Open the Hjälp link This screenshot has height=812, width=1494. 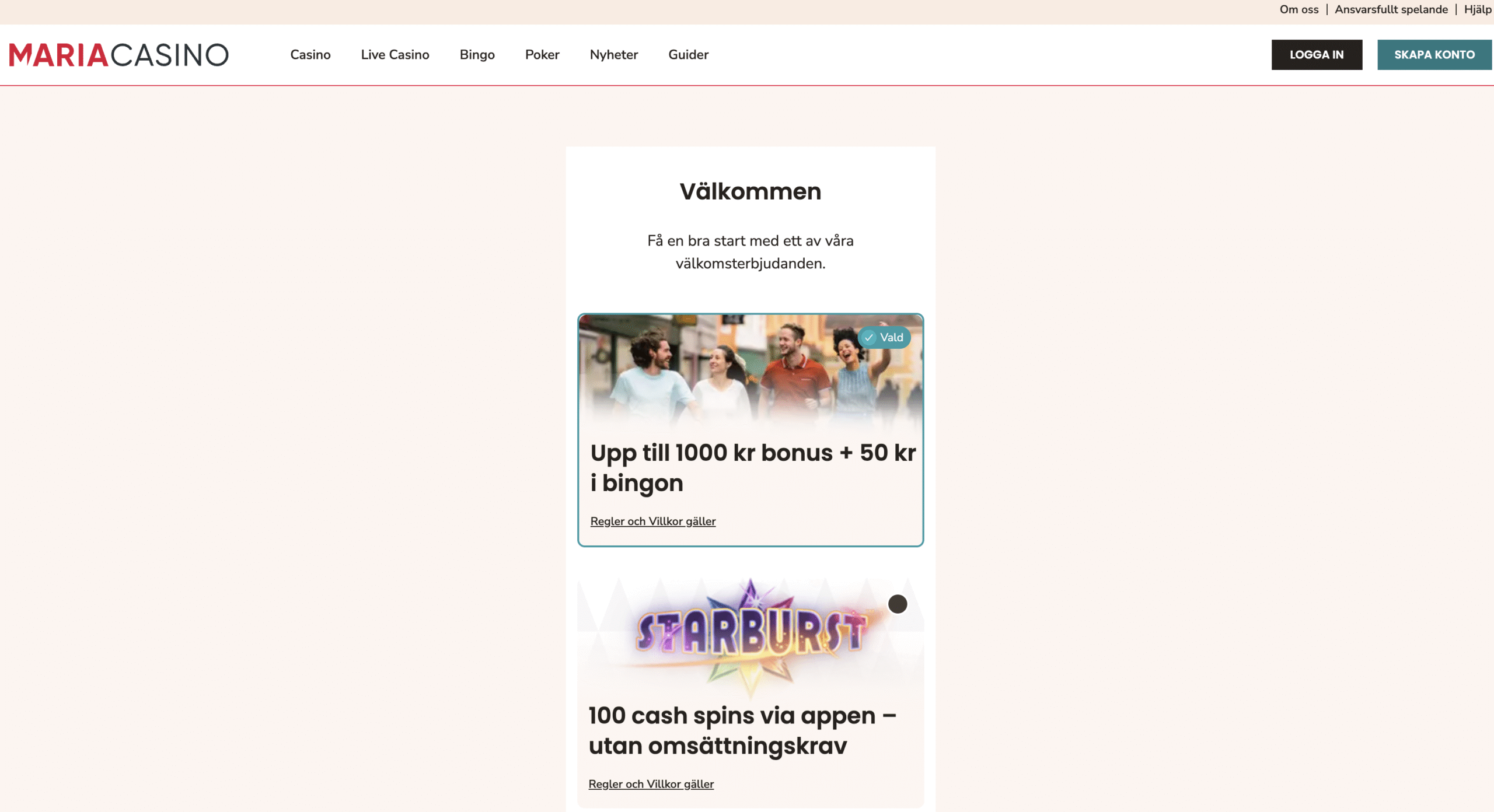coord(1478,9)
